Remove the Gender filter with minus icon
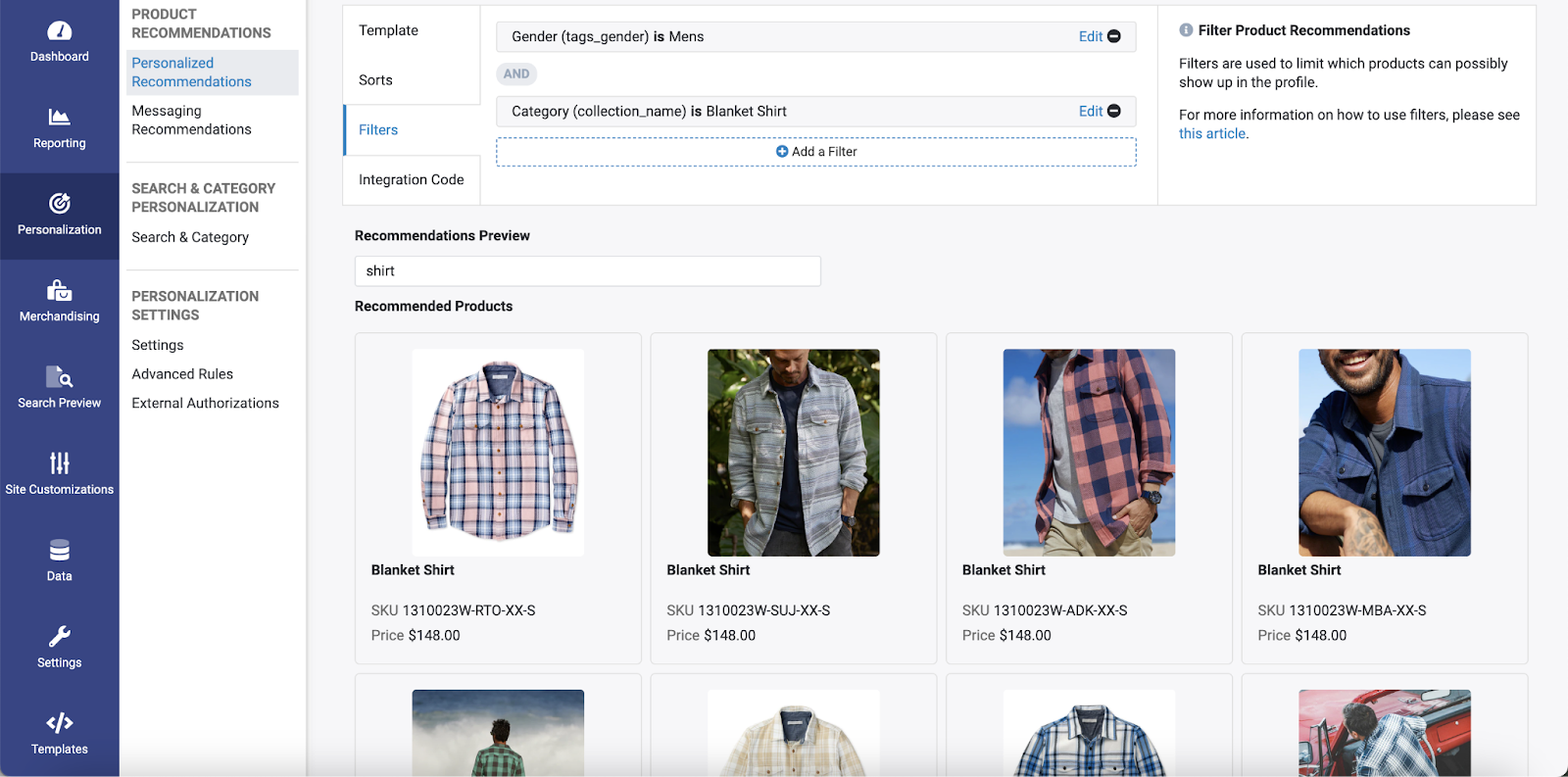The height and width of the screenshot is (777, 1568). [x=1114, y=36]
